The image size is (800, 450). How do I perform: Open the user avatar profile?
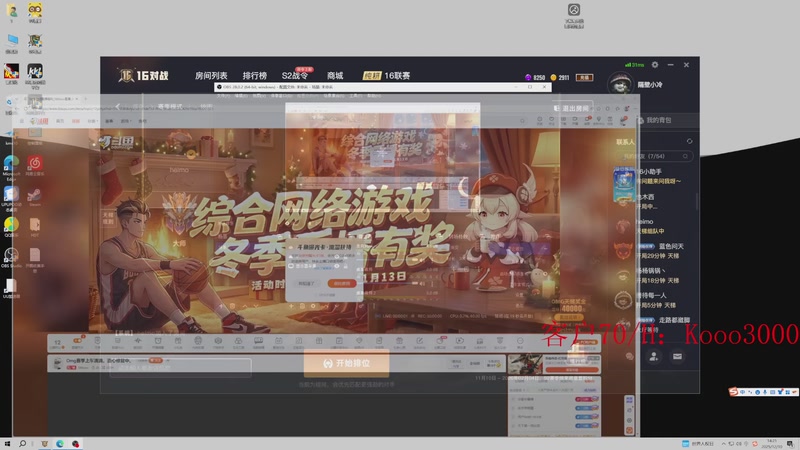pos(619,84)
